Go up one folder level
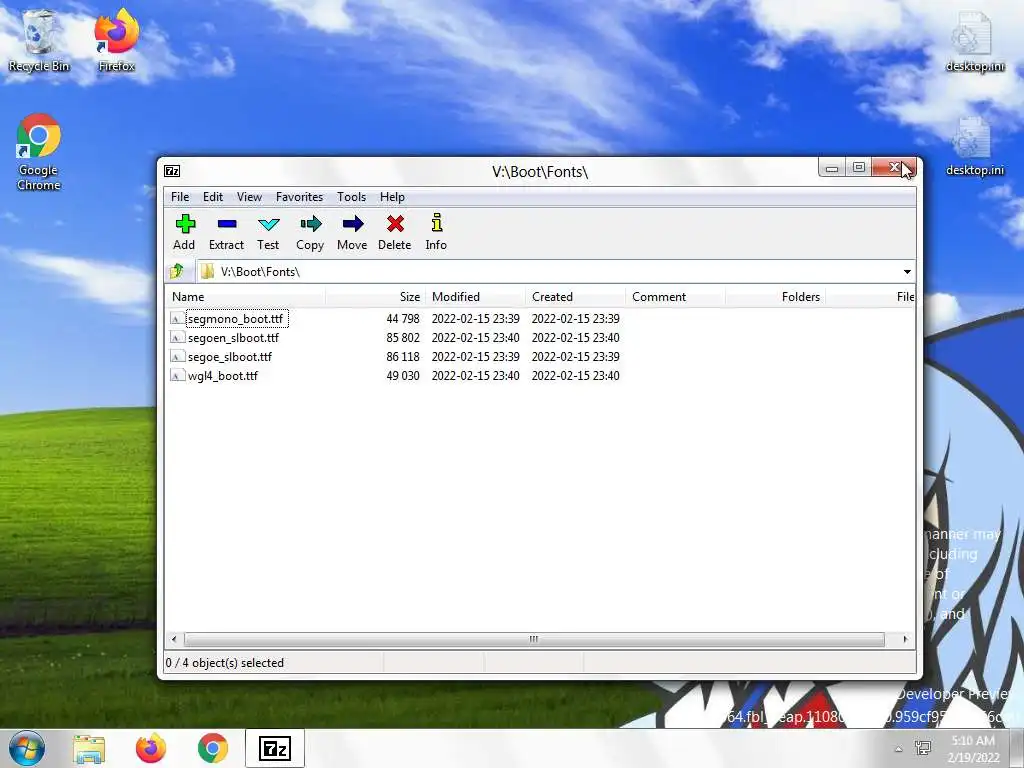The image size is (1024, 768). tap(177, 271)
